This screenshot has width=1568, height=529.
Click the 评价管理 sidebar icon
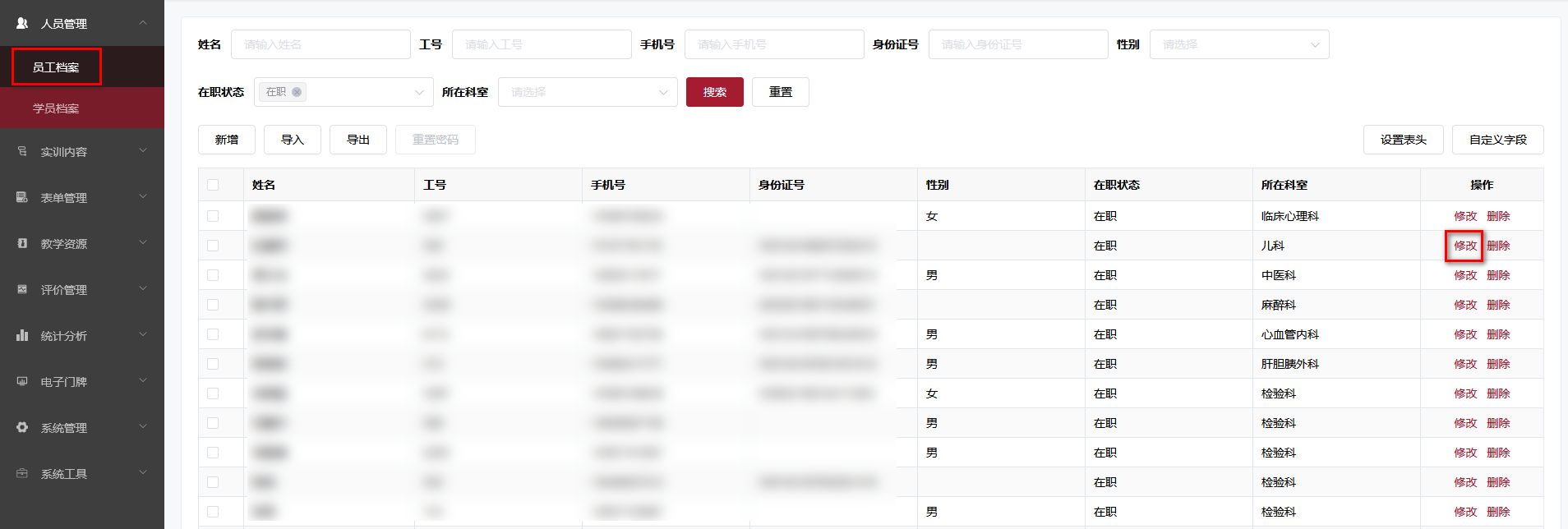coord(22,289)
